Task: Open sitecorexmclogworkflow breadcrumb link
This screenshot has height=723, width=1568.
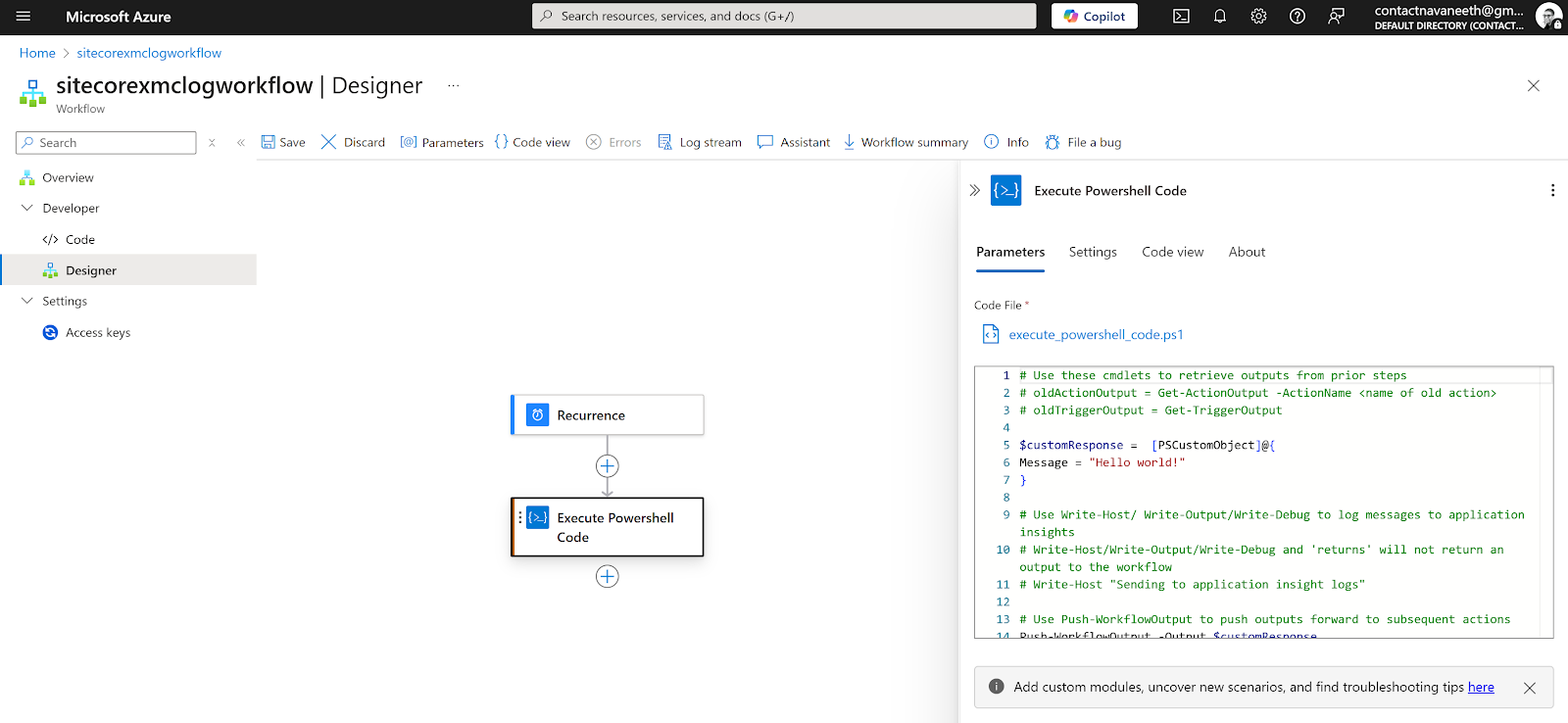Action: click(149, 53)
